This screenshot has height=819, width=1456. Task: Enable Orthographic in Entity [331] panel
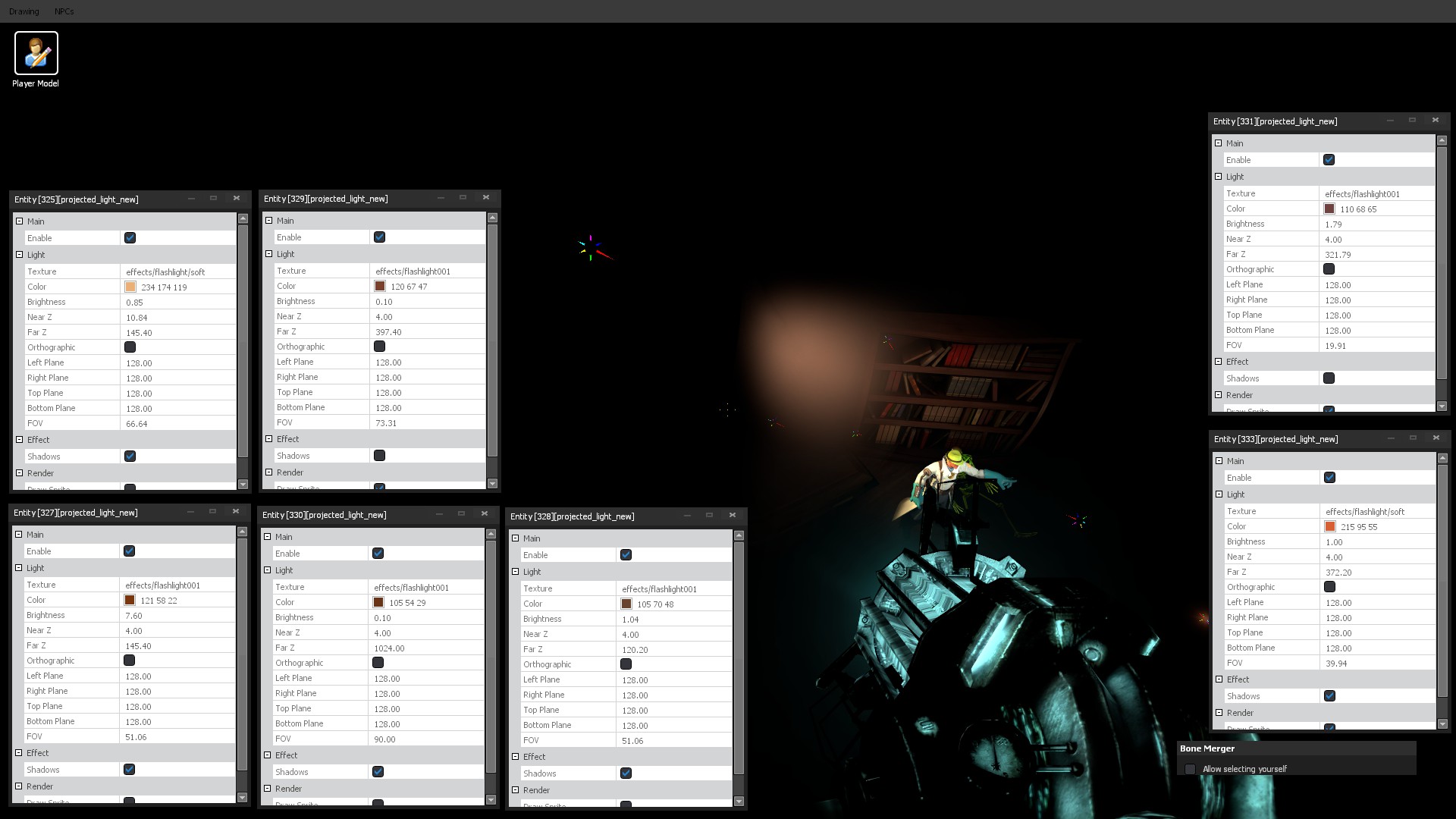coord(1329,269)
